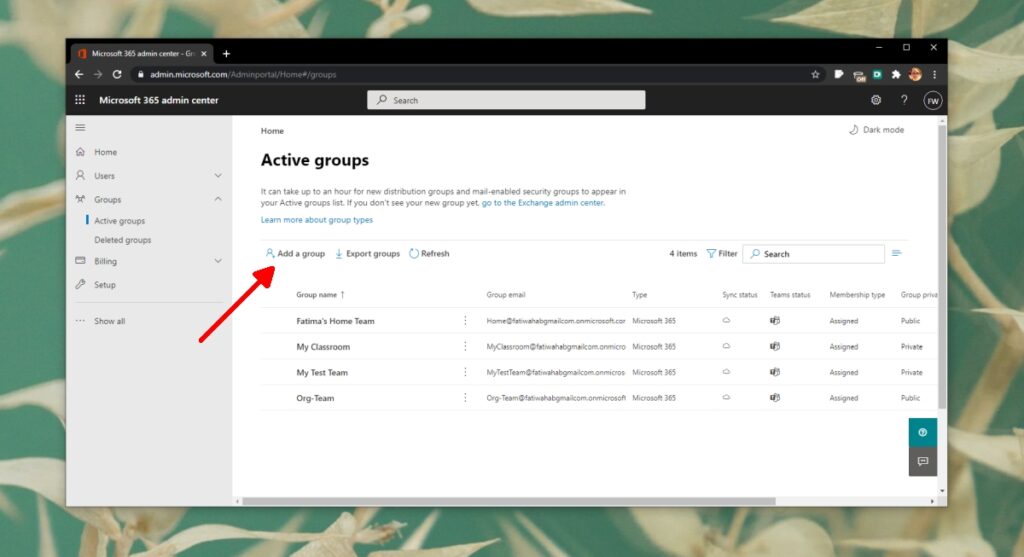Screen dimensions: 1024x557
Task: Click the Refresh button
Action: pos(429,253)
